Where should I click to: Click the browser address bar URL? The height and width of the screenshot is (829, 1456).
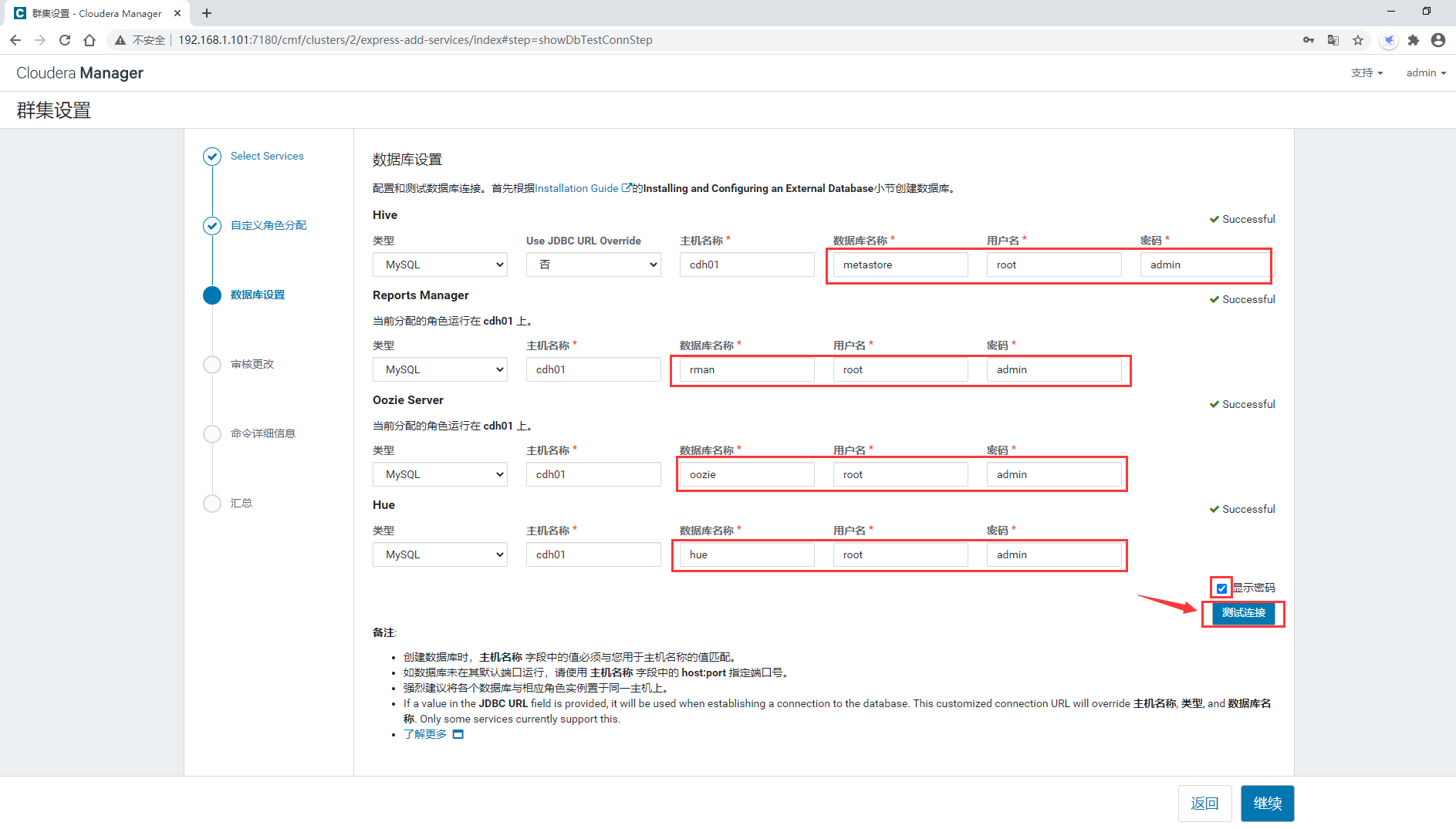pos(415,40)
